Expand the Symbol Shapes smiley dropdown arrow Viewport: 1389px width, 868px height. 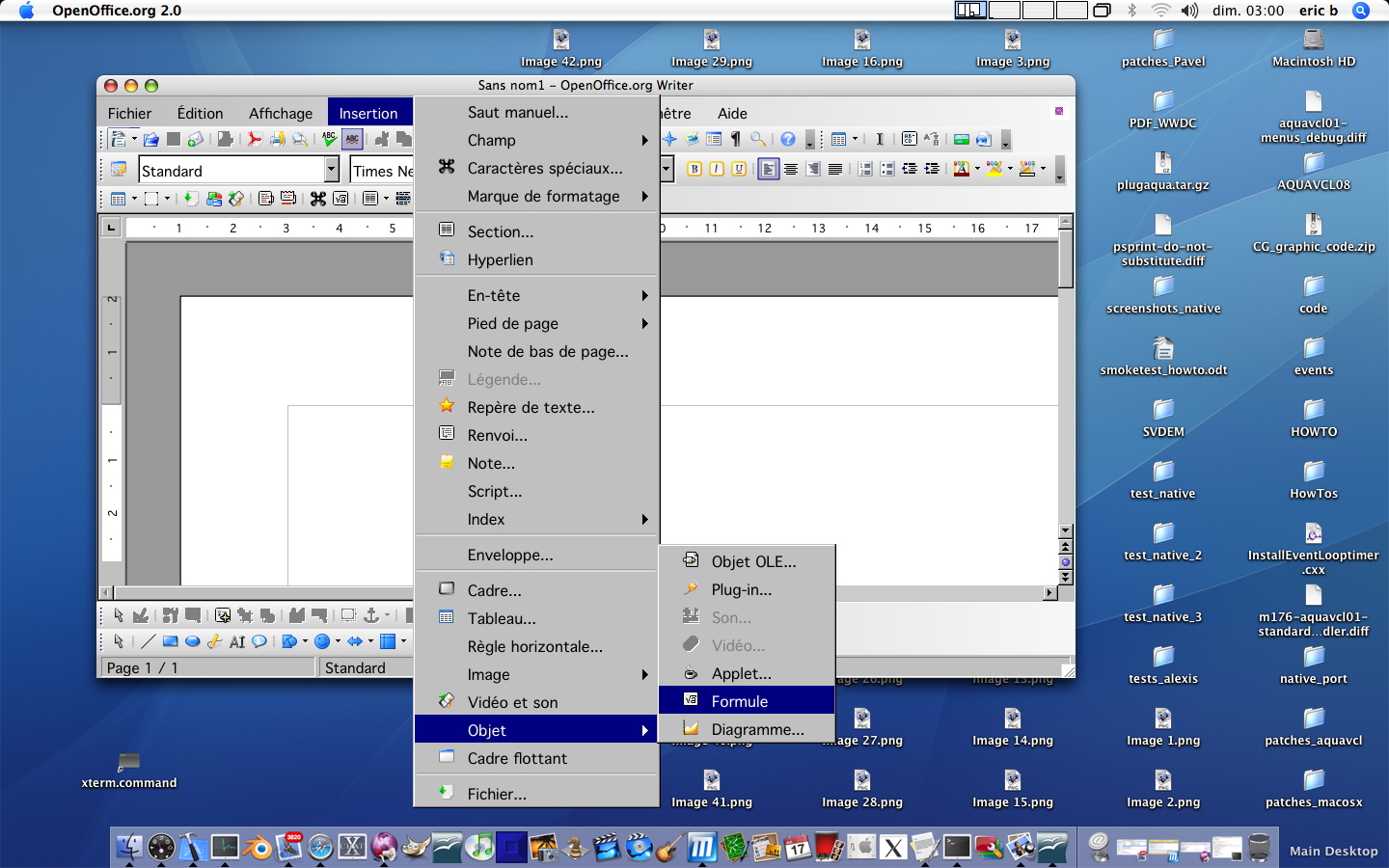[x=338, y=640]
